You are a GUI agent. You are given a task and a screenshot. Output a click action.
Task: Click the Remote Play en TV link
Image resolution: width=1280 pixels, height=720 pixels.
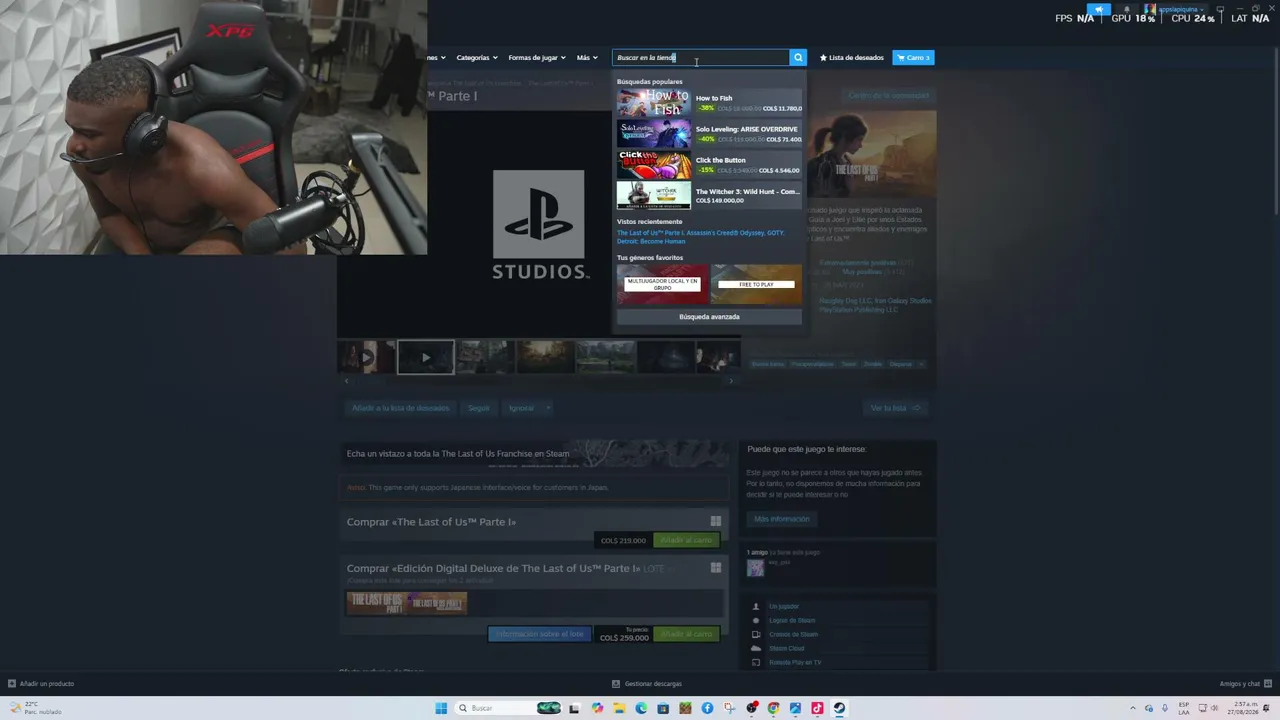click(x=795, y=663)
